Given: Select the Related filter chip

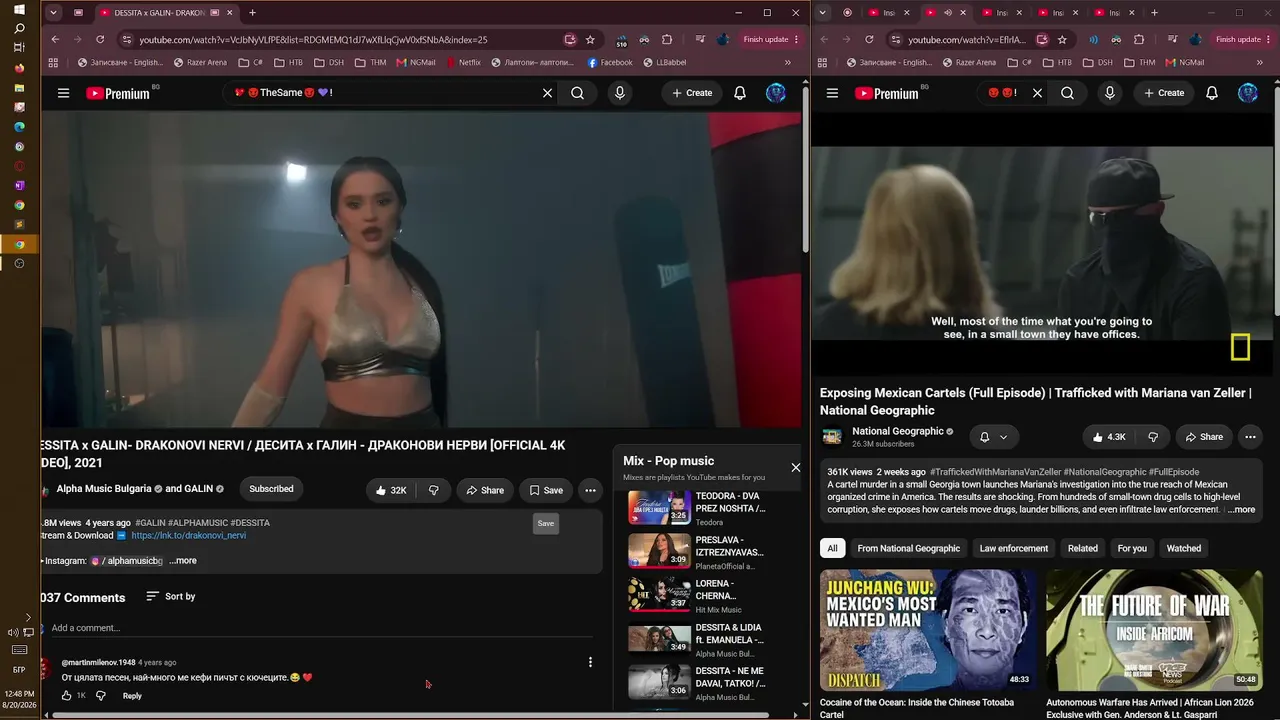Looking at the screenshot, I should point(1082,548).
